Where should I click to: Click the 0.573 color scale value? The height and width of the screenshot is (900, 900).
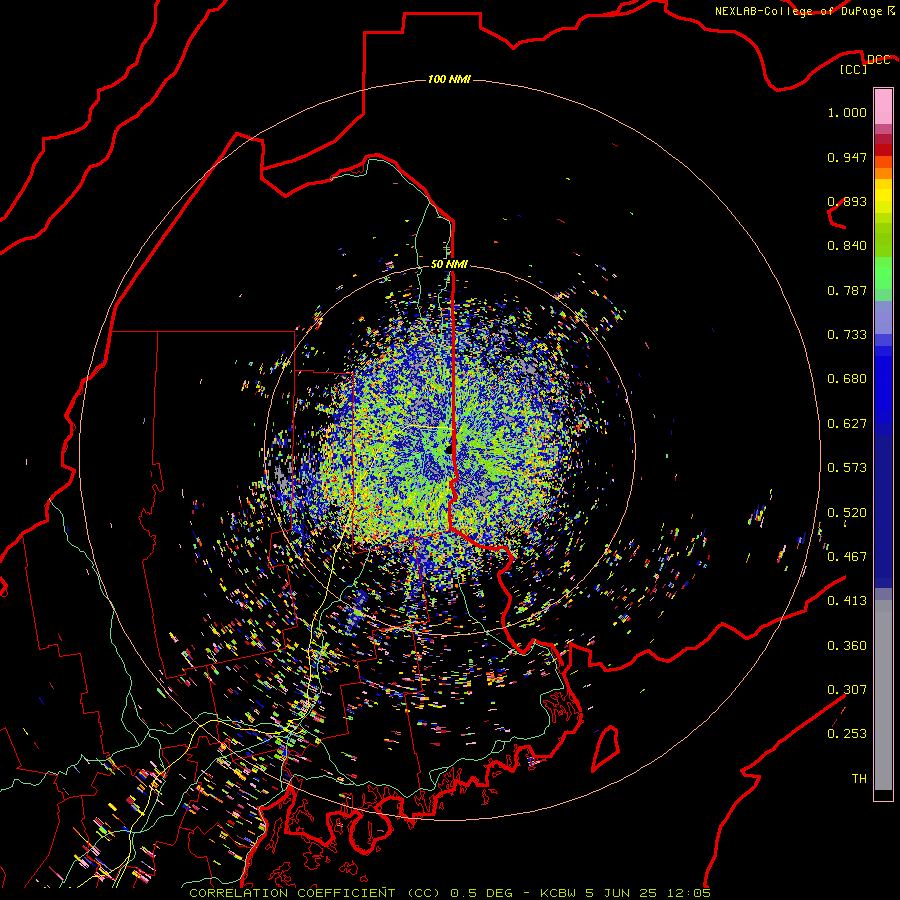tap(847, 468)
